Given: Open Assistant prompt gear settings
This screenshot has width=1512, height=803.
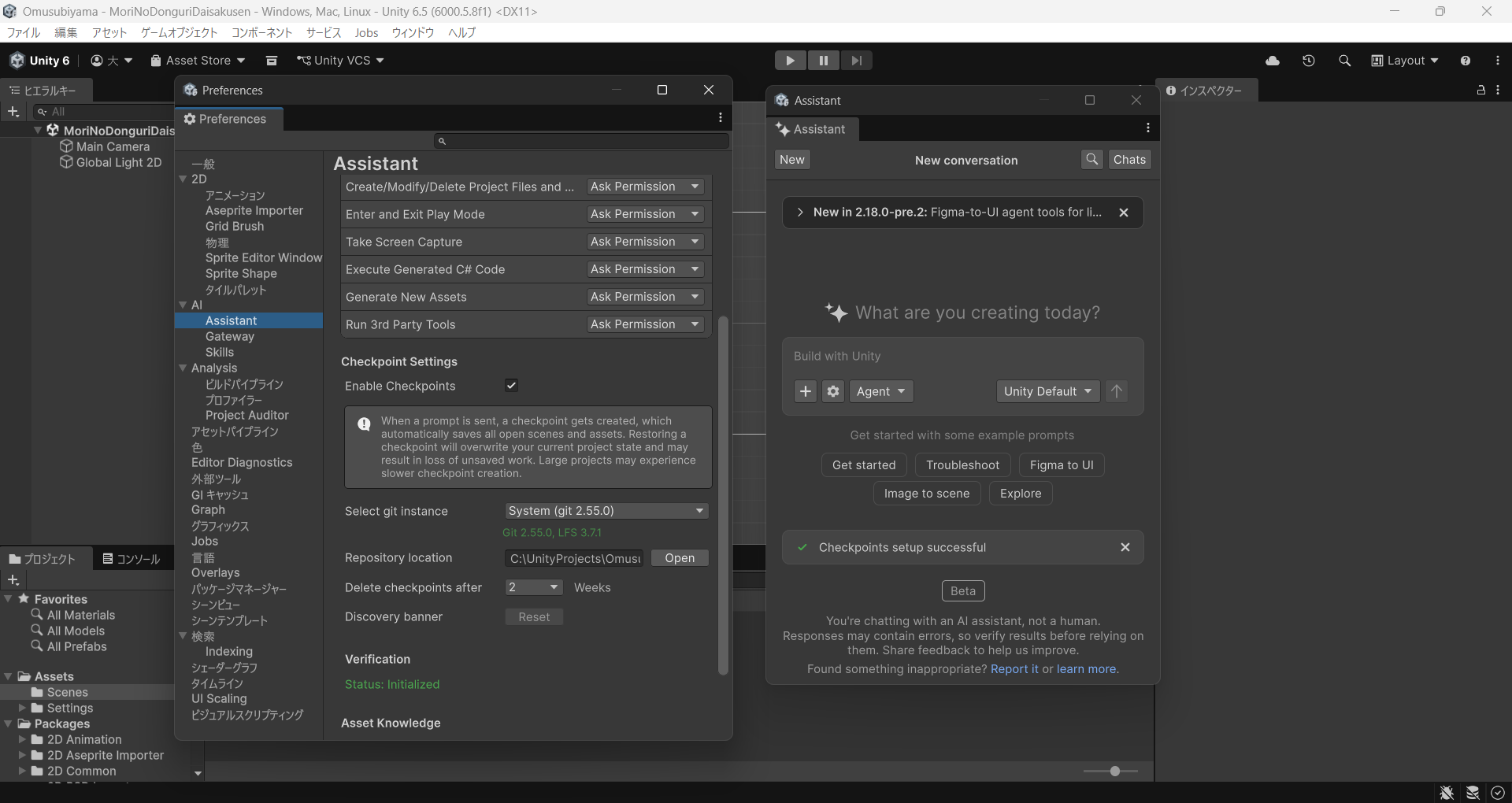Looking at the screenshot, I should coord(833,391).
